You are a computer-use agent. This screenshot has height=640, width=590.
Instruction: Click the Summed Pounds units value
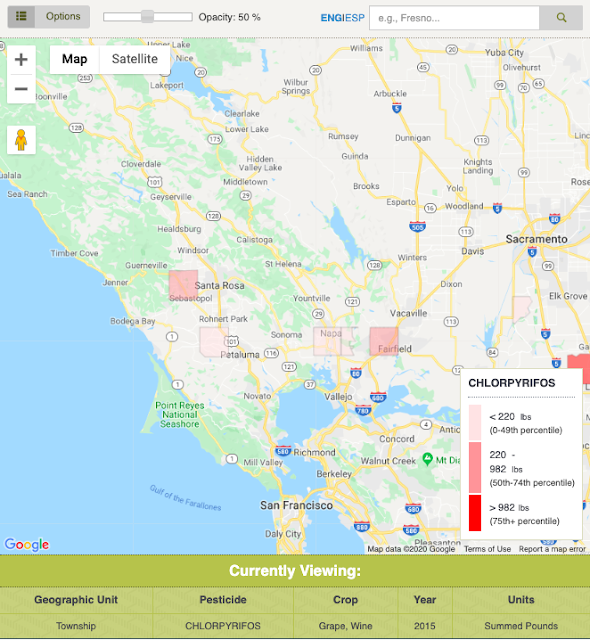click(x=521, y=626)
